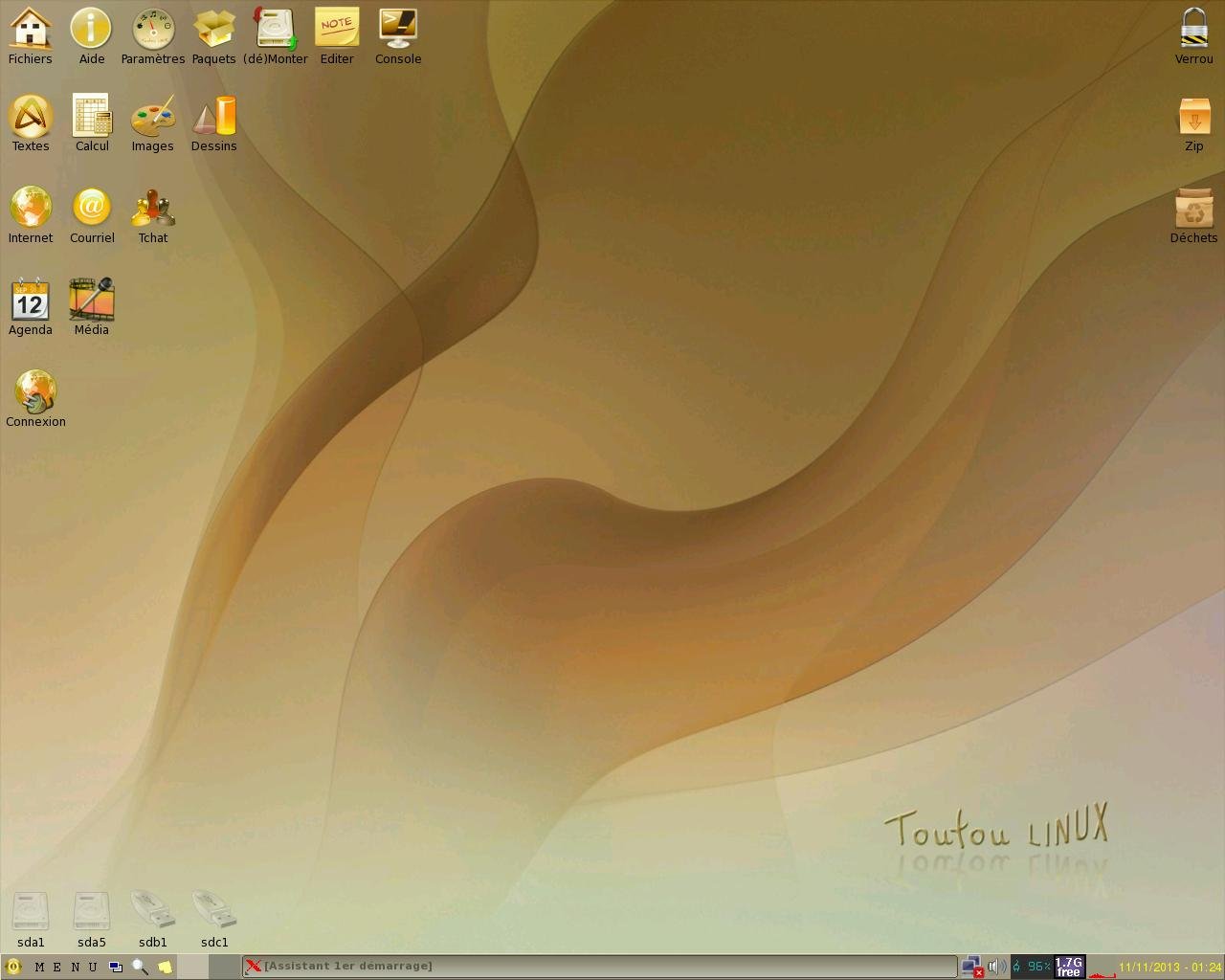
Task: Select the Assistant 1er démarrage taskbar item
Action: pyautogui.click(x=598, y=967)
